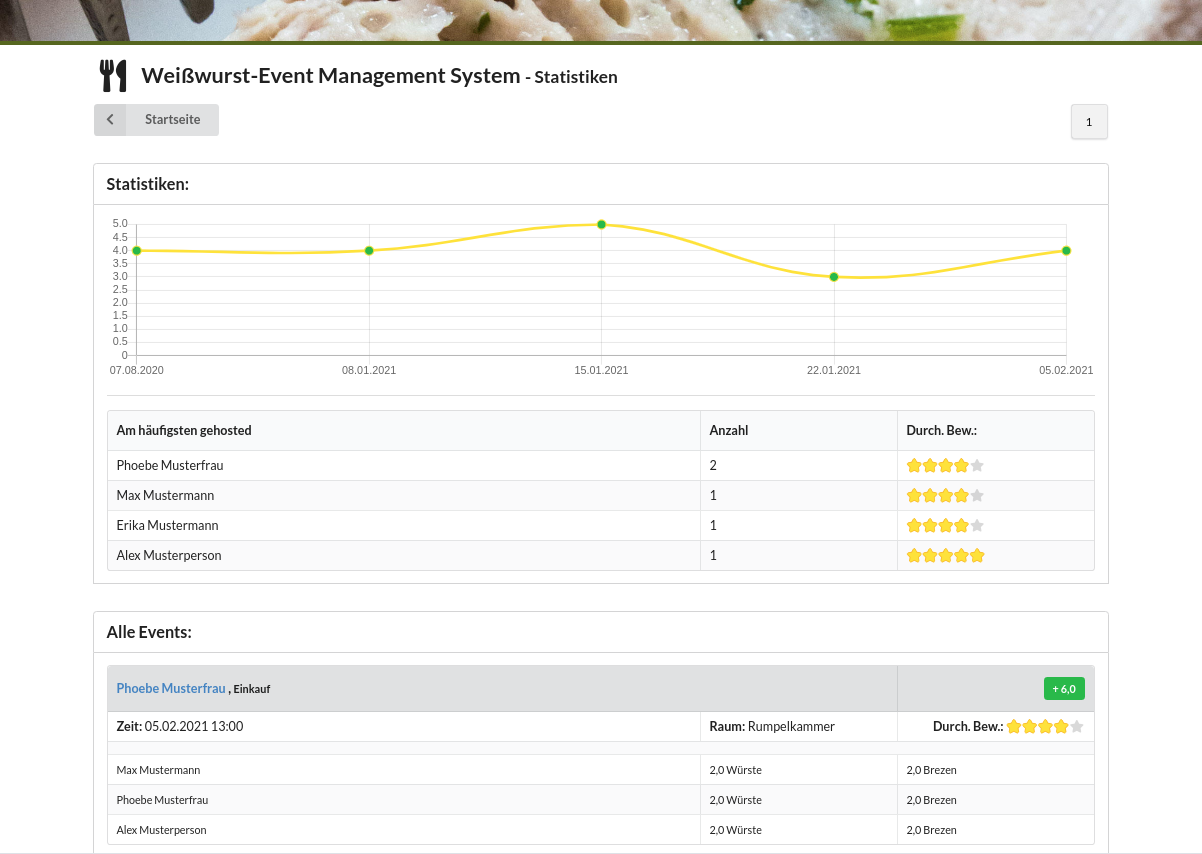
Task: Click the back chevron on the Startseite button
Action: coord(110,119)
